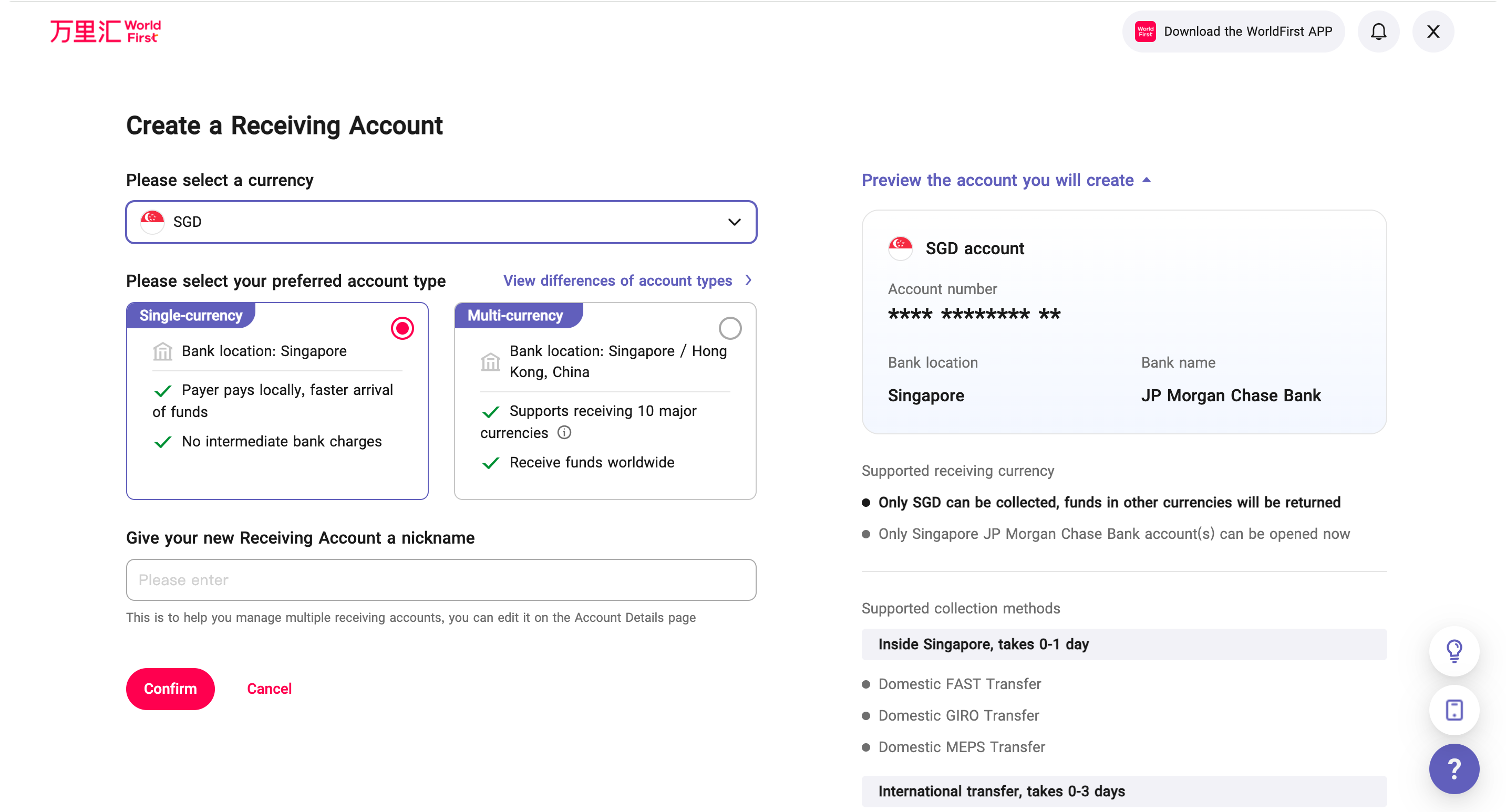Open the SGD currency dropdown
Image resolution: width=1506 pixels, height=812 pixels.
(x=441, y=222)
